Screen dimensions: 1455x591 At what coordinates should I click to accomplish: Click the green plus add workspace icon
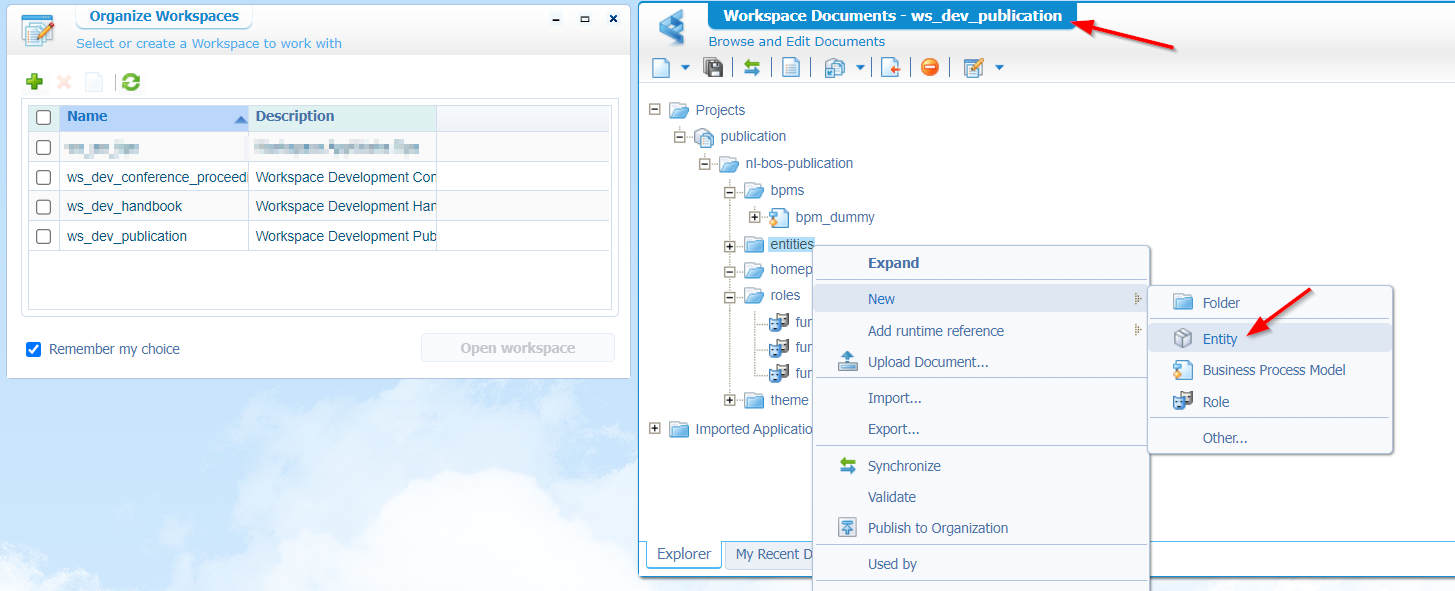point(34,82)
